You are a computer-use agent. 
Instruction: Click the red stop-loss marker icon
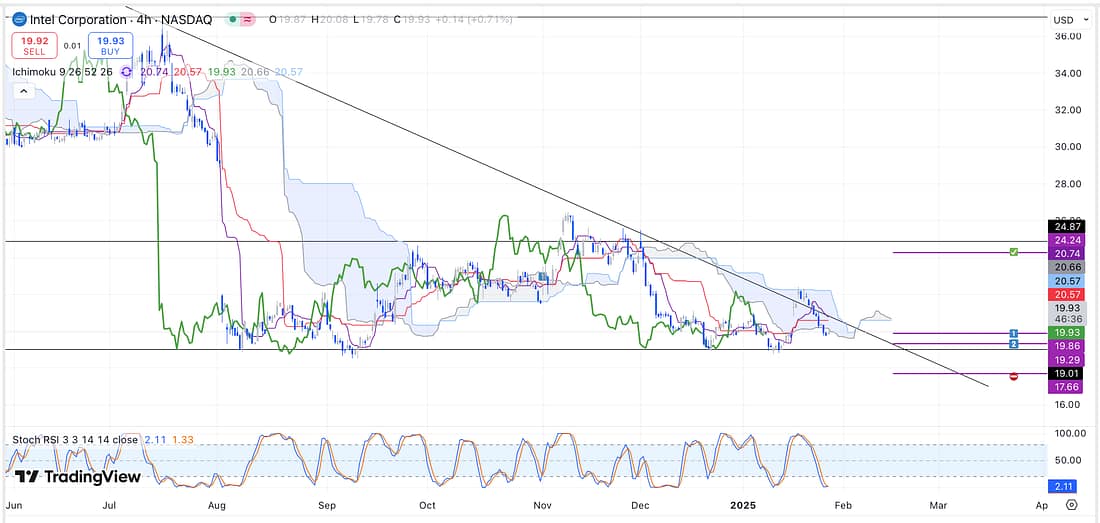(1014, 376)
